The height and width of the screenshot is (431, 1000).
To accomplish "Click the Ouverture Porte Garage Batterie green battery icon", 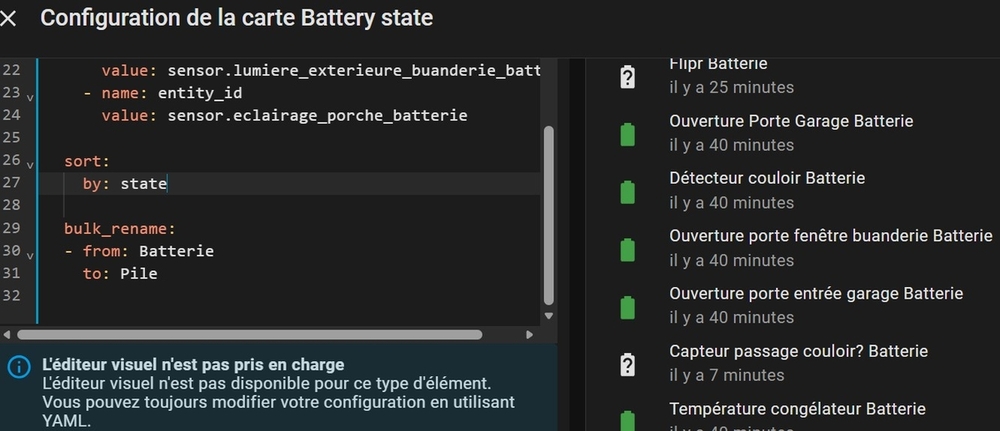I will click(628, 135).
